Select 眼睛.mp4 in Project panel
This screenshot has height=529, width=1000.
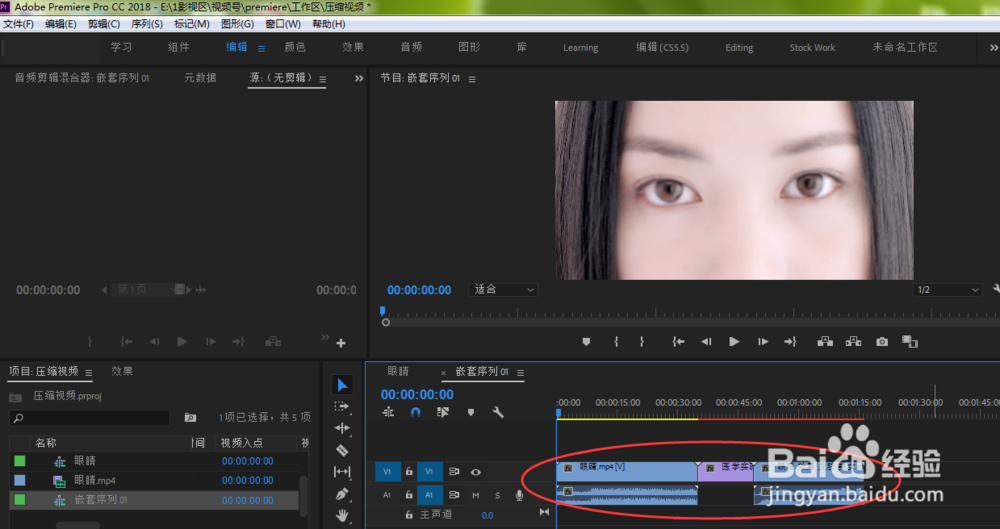tap(95, 481)
